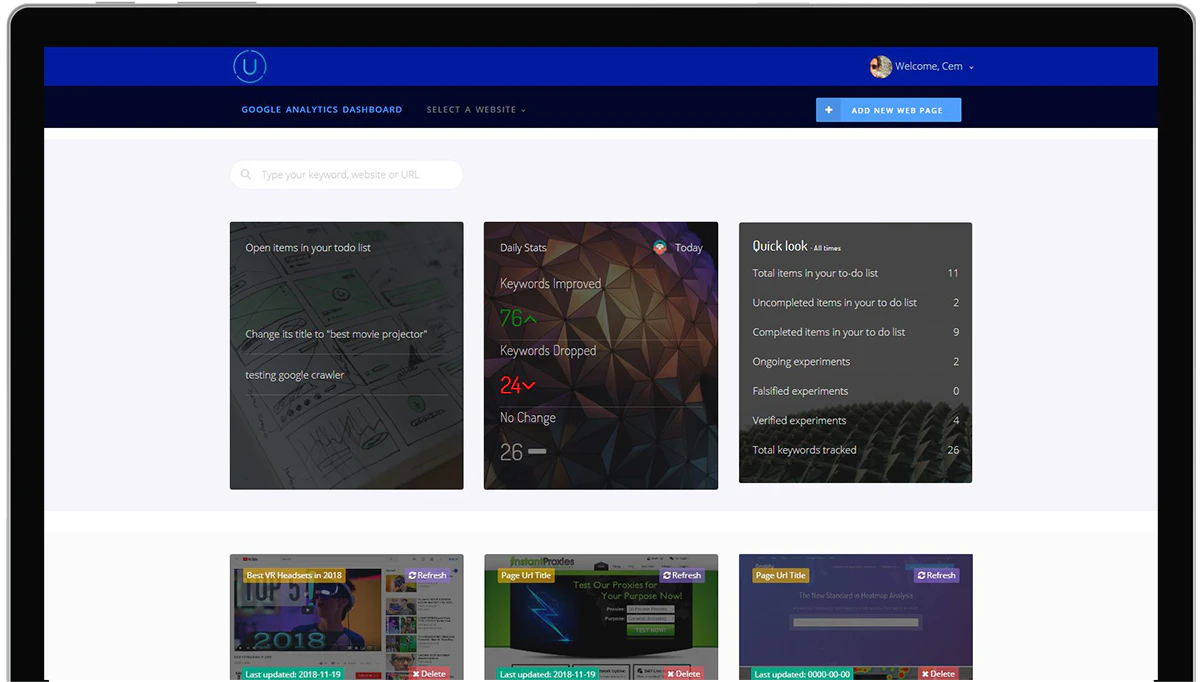Refresh the InstantProxies card
The width and height of the screenshot is (1200, 682).
[682, 575]
